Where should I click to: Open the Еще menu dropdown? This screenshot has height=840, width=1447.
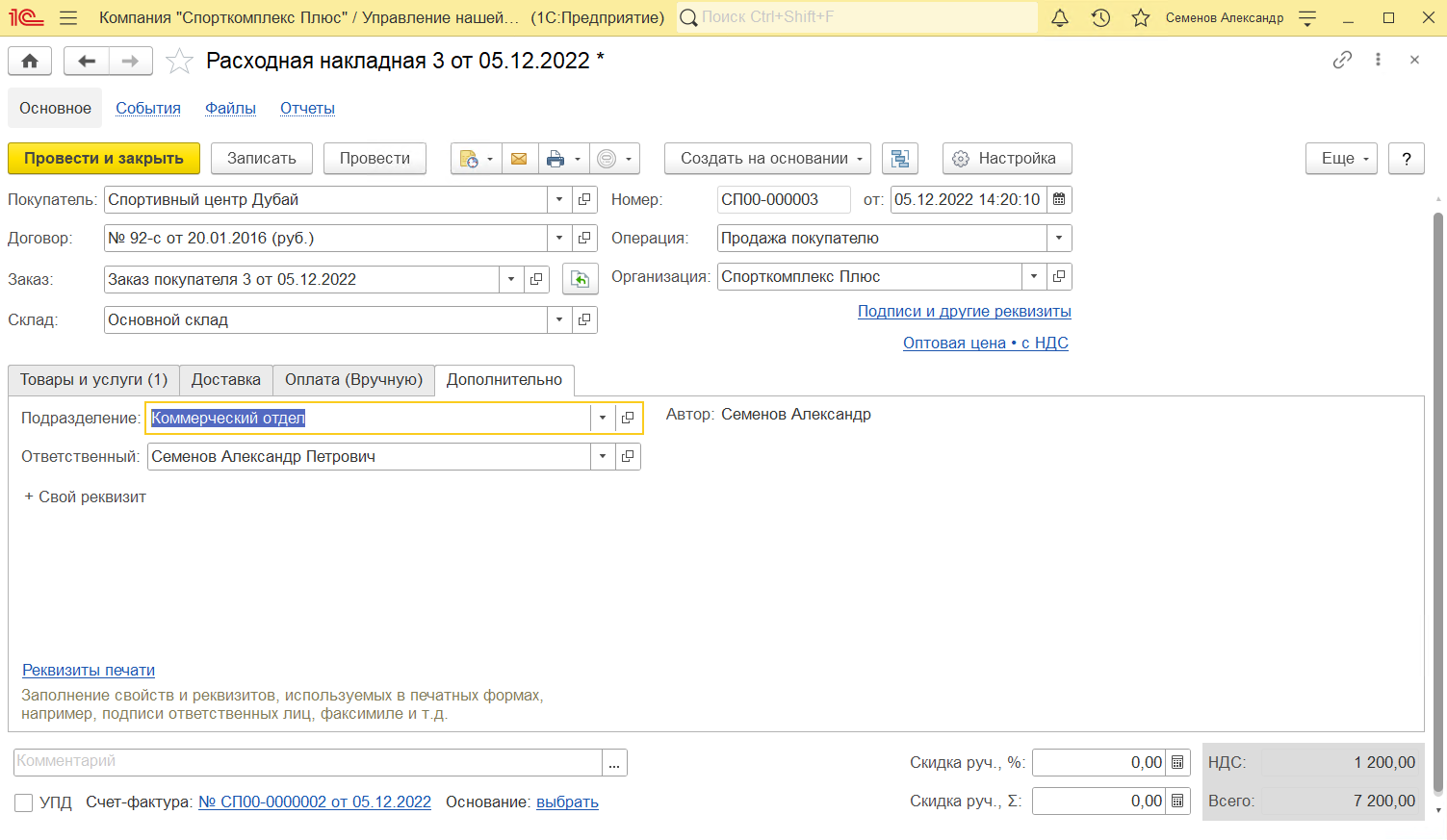tap(1341, 159)
